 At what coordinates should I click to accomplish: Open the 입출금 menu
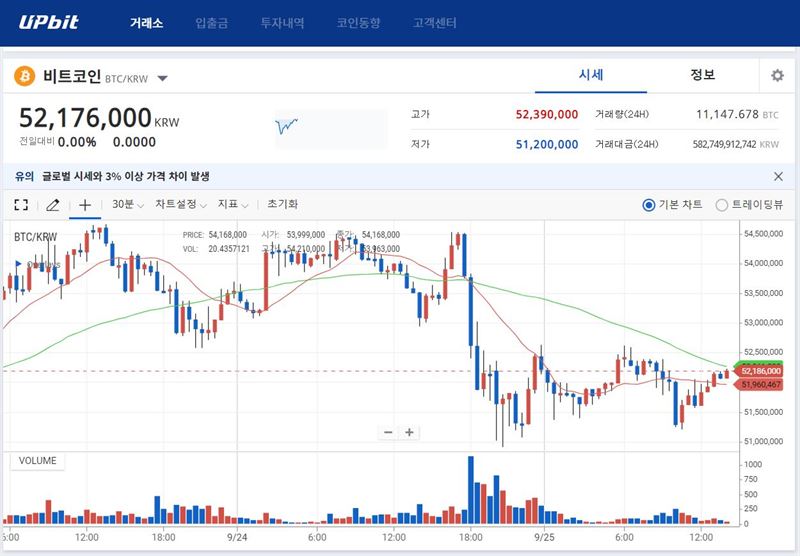(x=212, y=23)
